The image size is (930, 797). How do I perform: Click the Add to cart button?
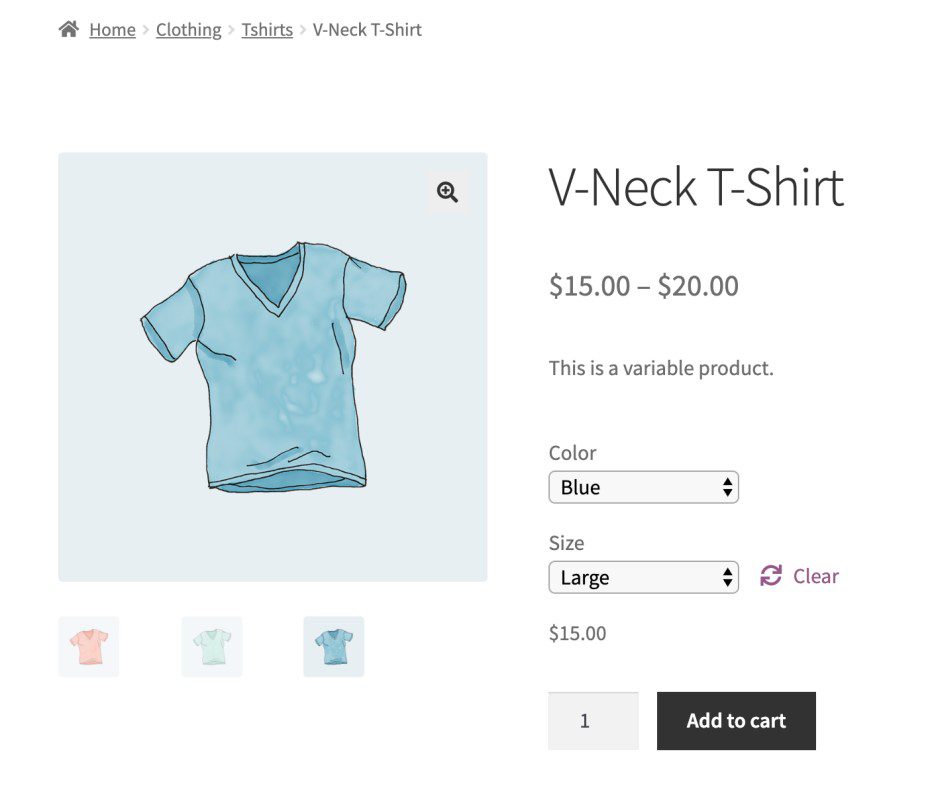[736, 720]
